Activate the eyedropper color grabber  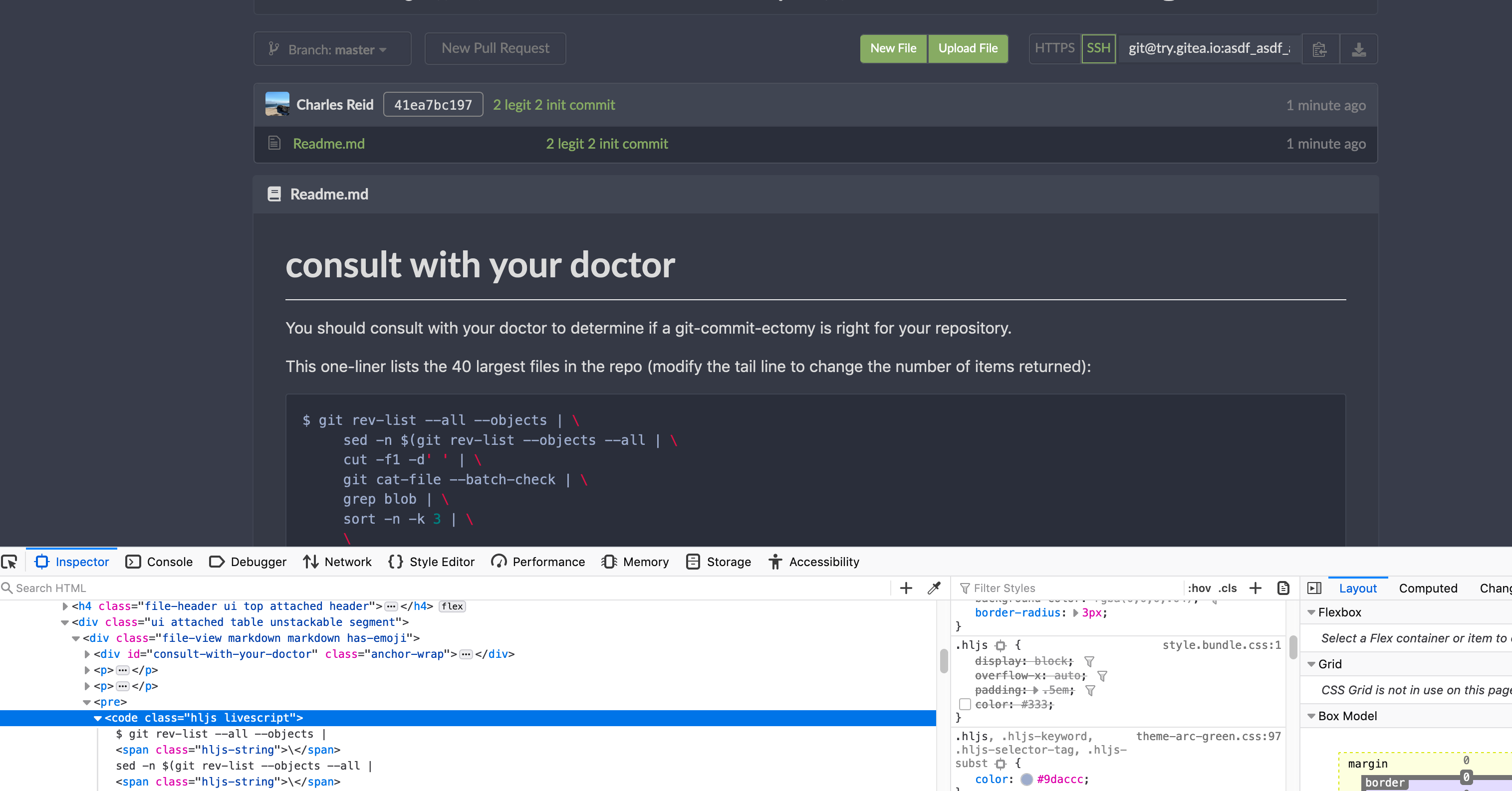(933, 588)
